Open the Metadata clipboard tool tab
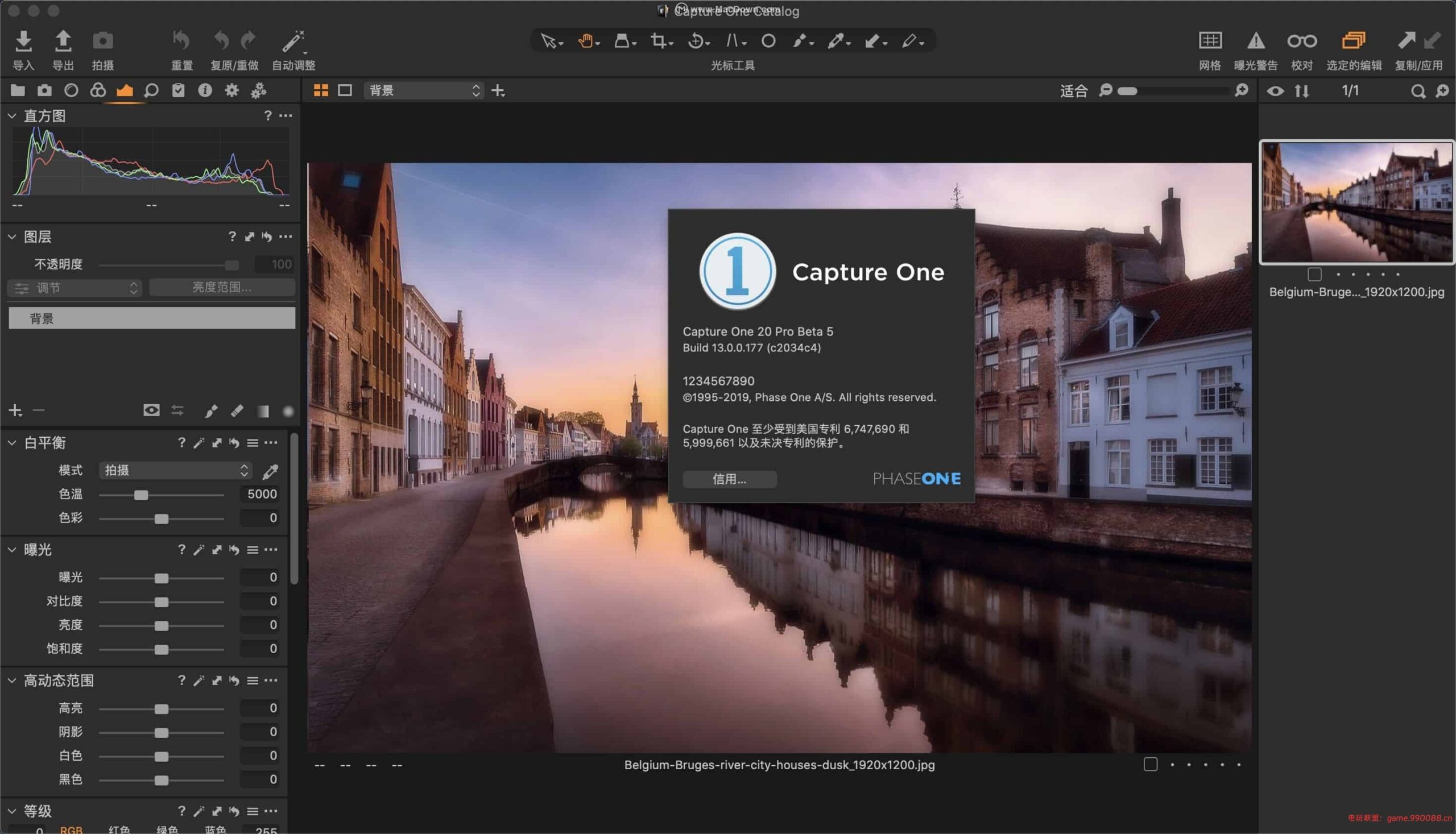 coord(177,90)
